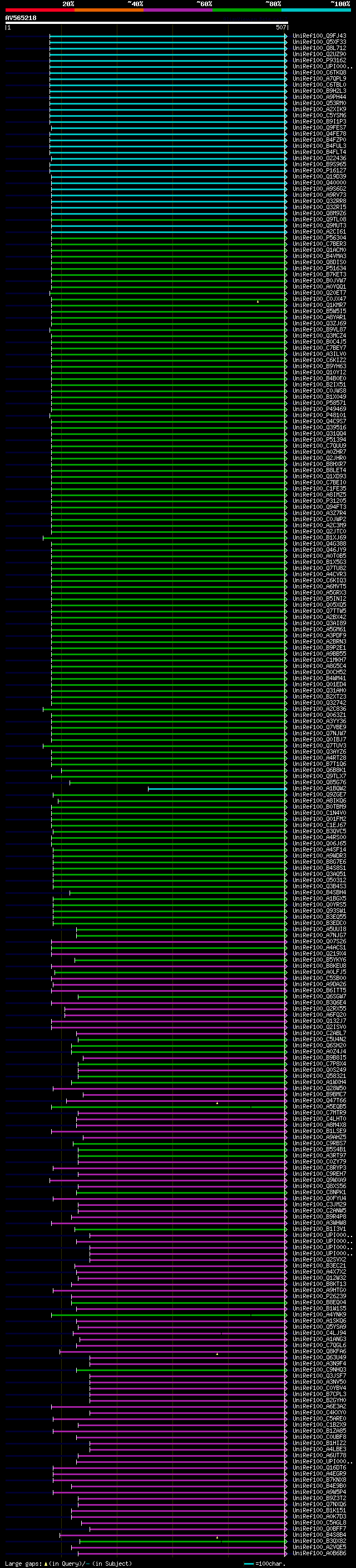The height and width of the screenshot is (1568, 356).
Task: Click the white query sequence bar
Action: tap(147, 22)
